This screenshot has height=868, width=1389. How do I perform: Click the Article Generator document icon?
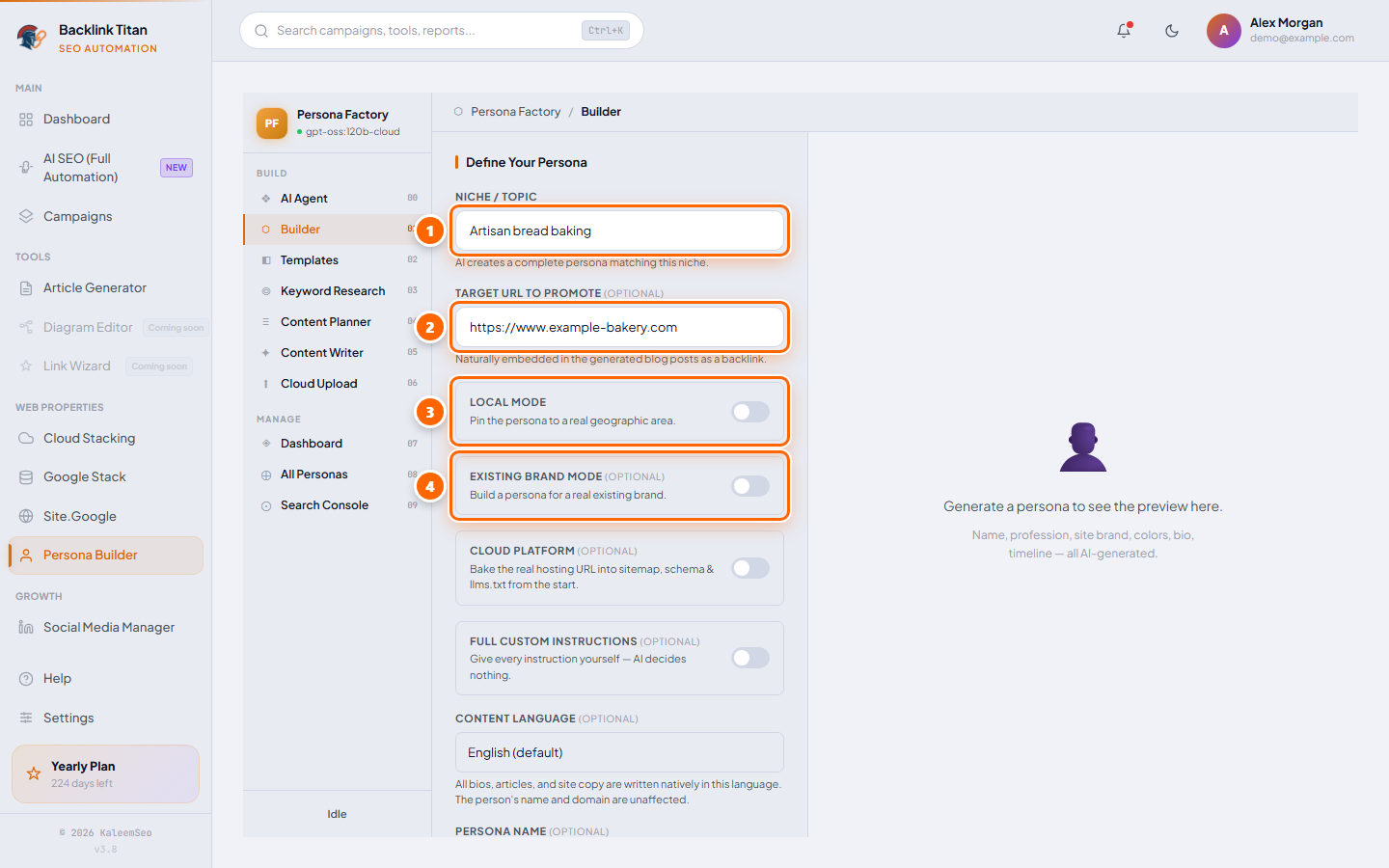26,288
